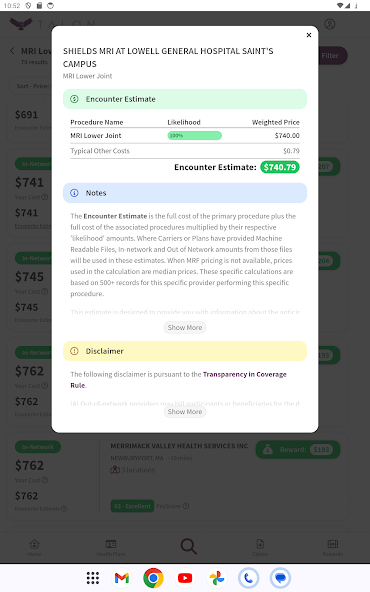Show more of the Notes section
This screenshot has height=592, width=370.
(185, 327)
